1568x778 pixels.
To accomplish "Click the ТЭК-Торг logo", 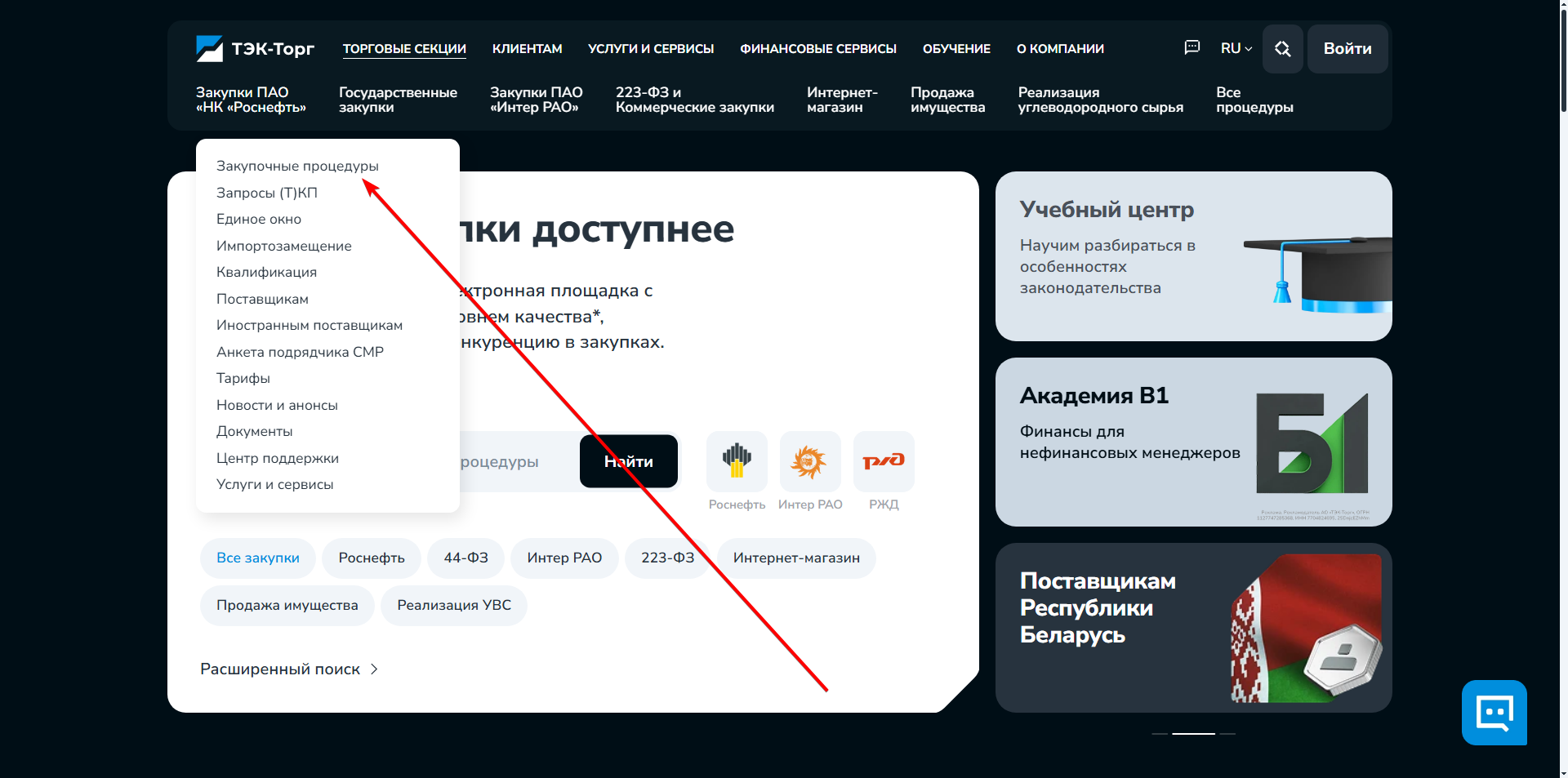I will tap(255, 49).
